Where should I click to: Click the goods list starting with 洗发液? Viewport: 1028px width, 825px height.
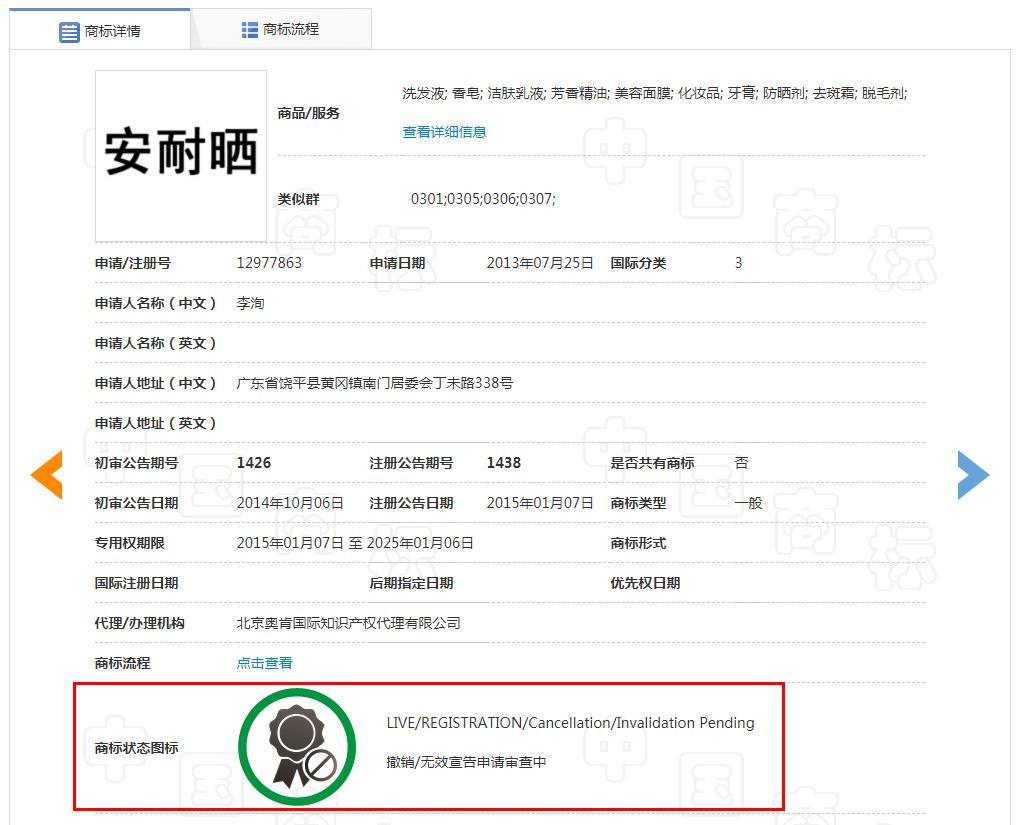point(654,93)
